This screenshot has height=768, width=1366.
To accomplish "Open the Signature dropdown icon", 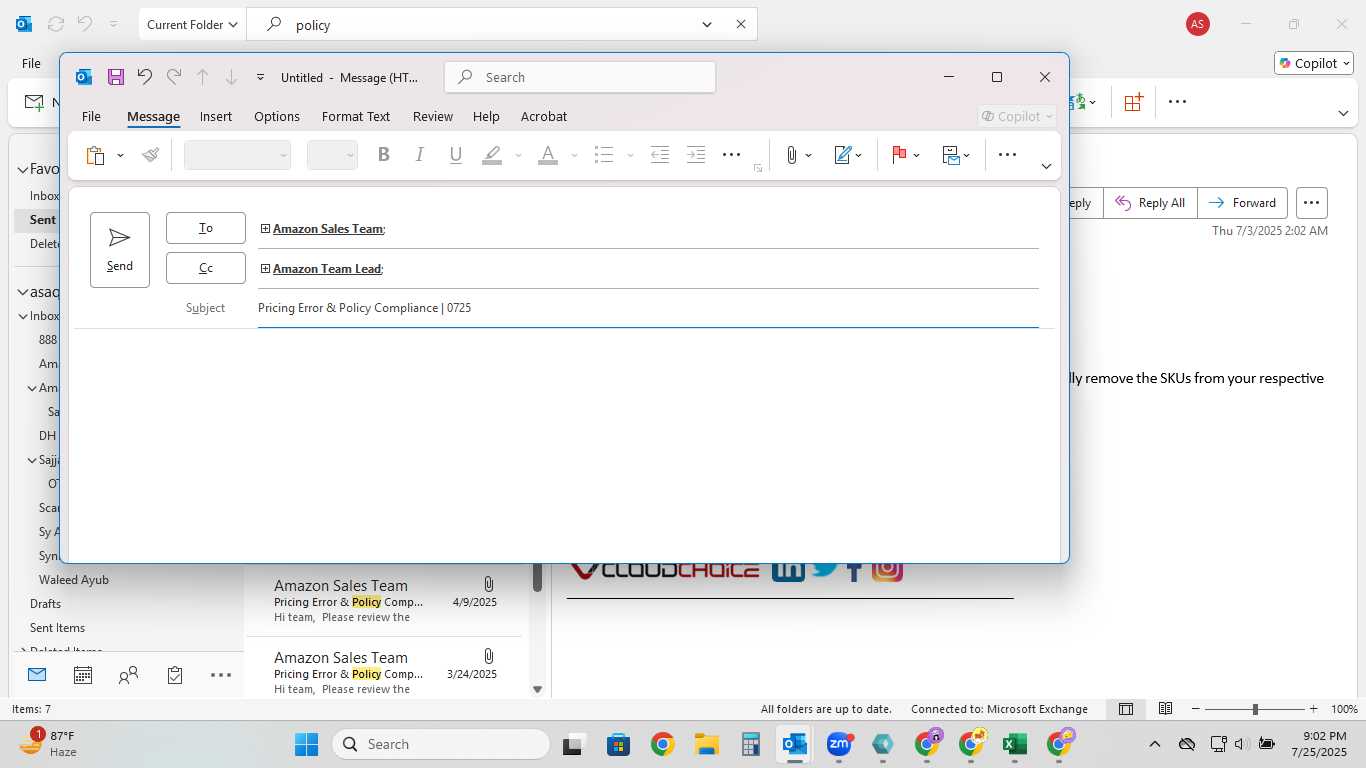I will [x=848, y=155].
